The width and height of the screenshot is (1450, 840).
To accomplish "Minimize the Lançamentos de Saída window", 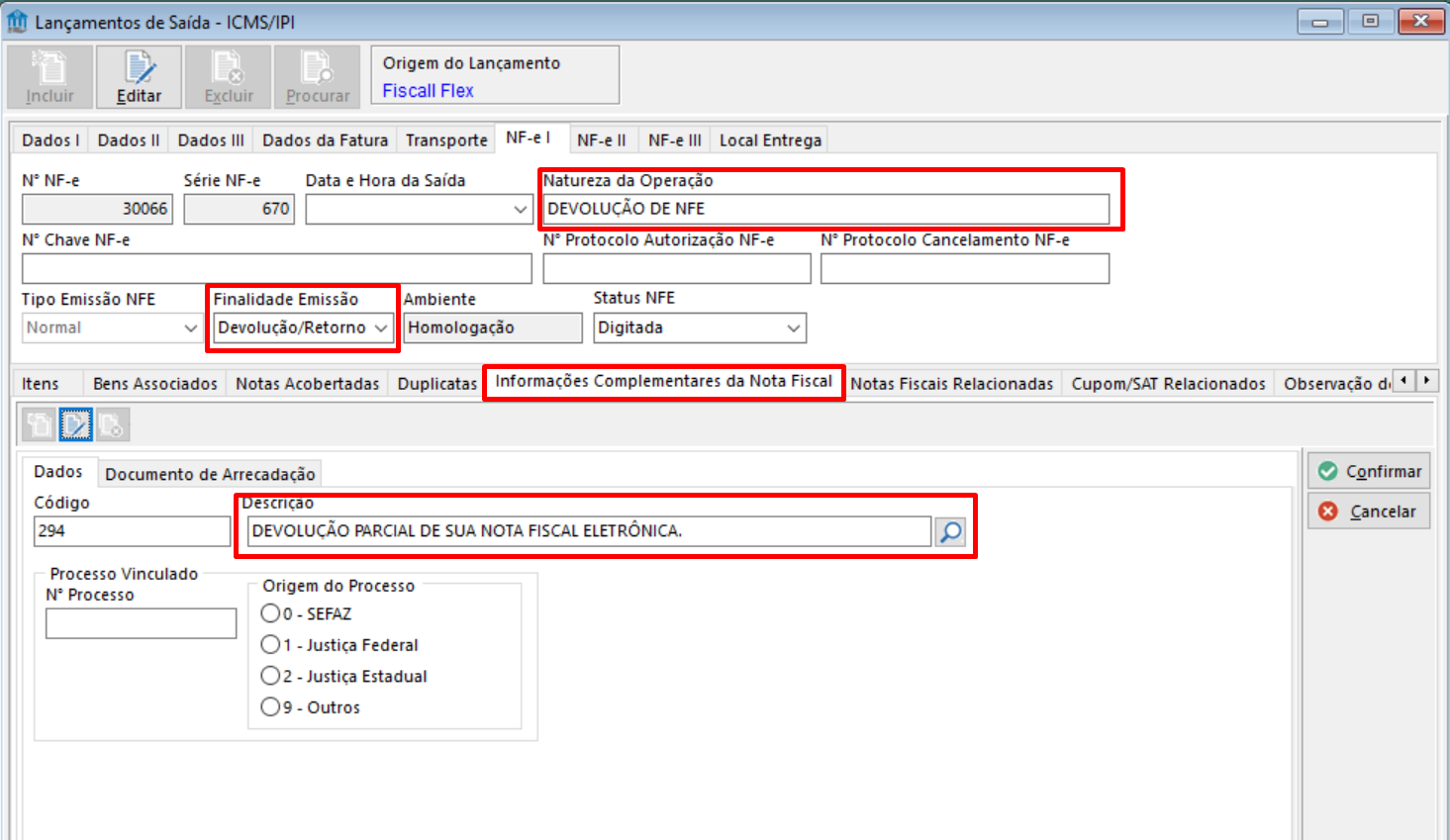I will coord(1320,21).
